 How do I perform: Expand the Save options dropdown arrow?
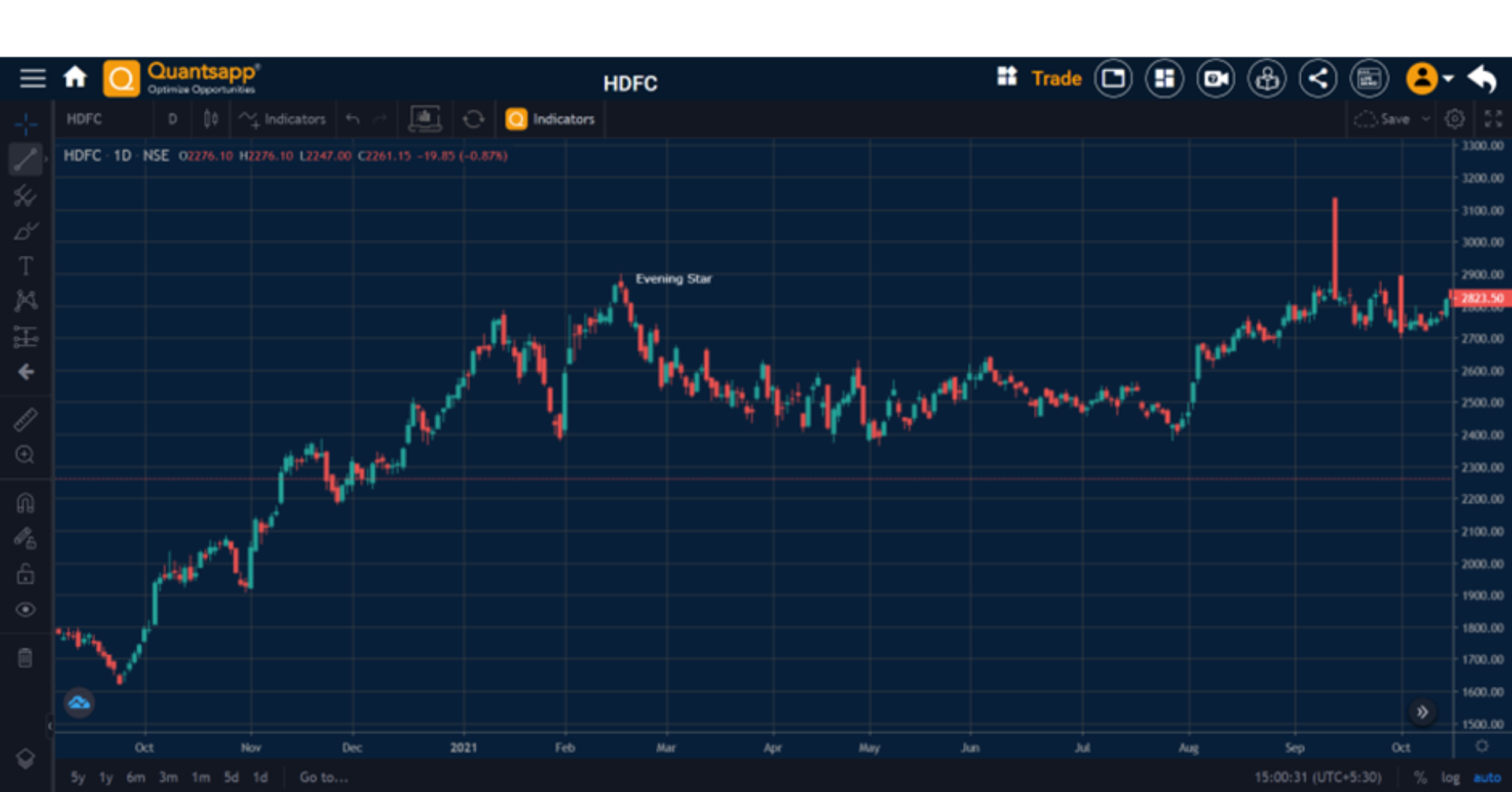(x=1425, y=119)
